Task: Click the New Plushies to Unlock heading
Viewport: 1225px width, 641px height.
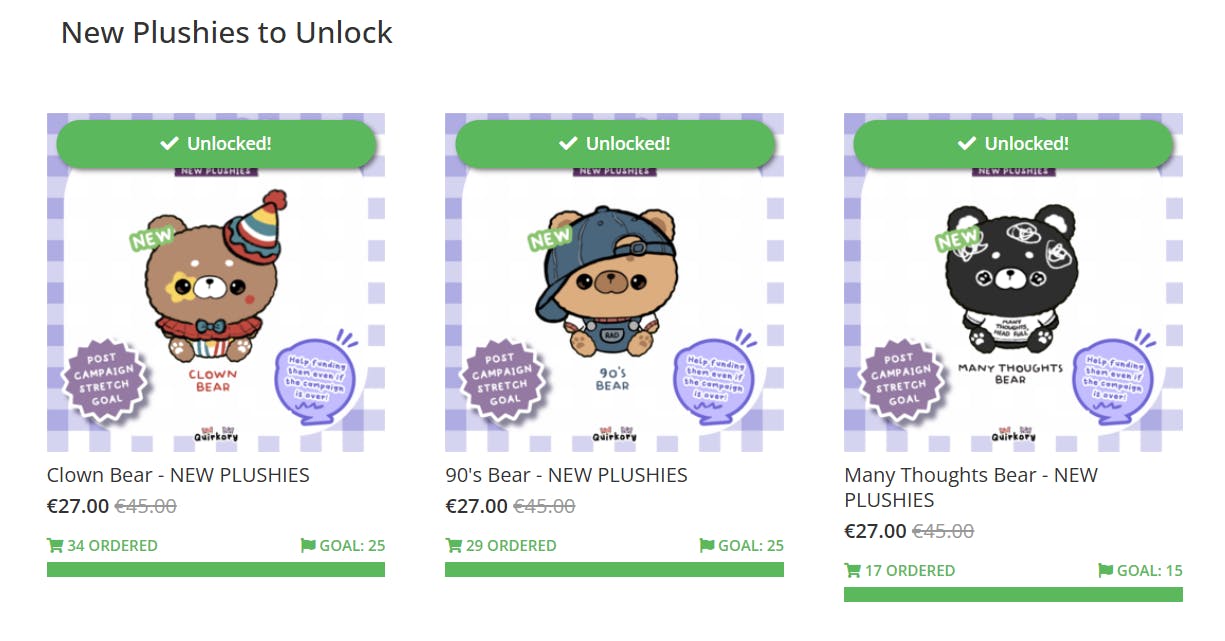Action: (x=227, y=32)
